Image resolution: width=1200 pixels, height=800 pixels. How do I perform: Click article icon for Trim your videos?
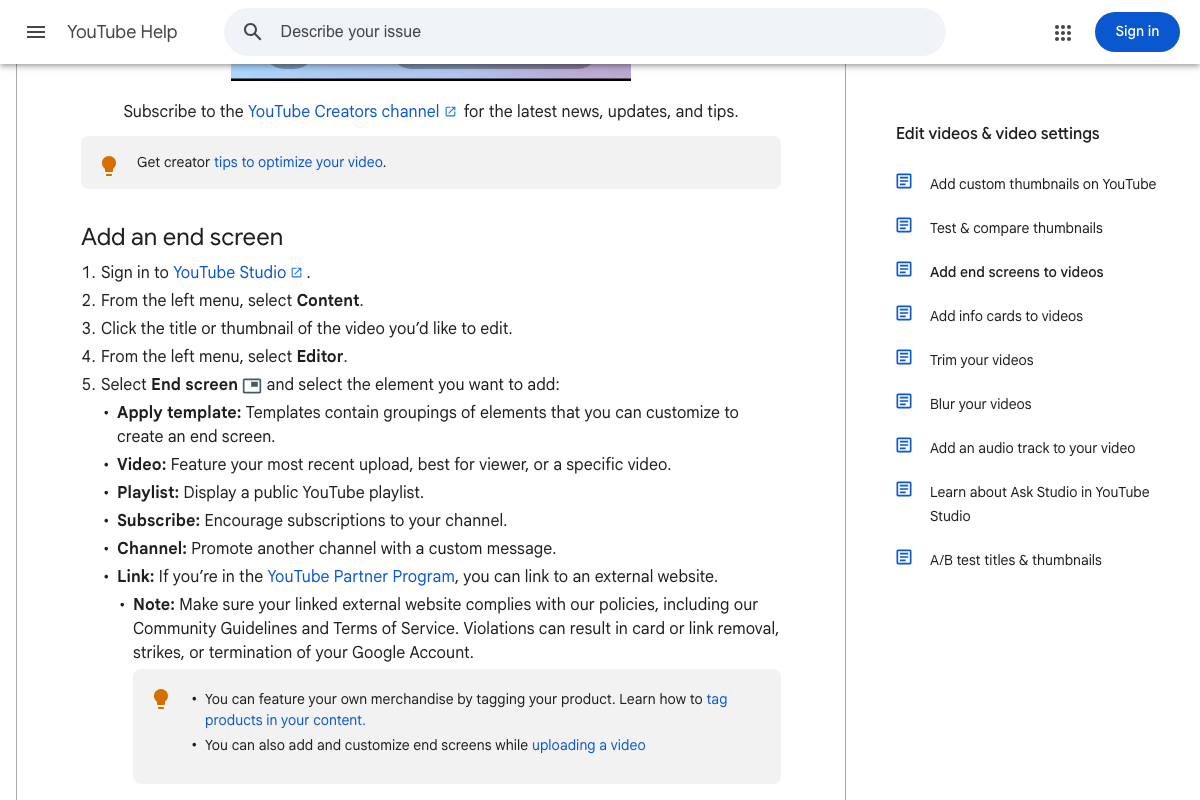[904, 358]
